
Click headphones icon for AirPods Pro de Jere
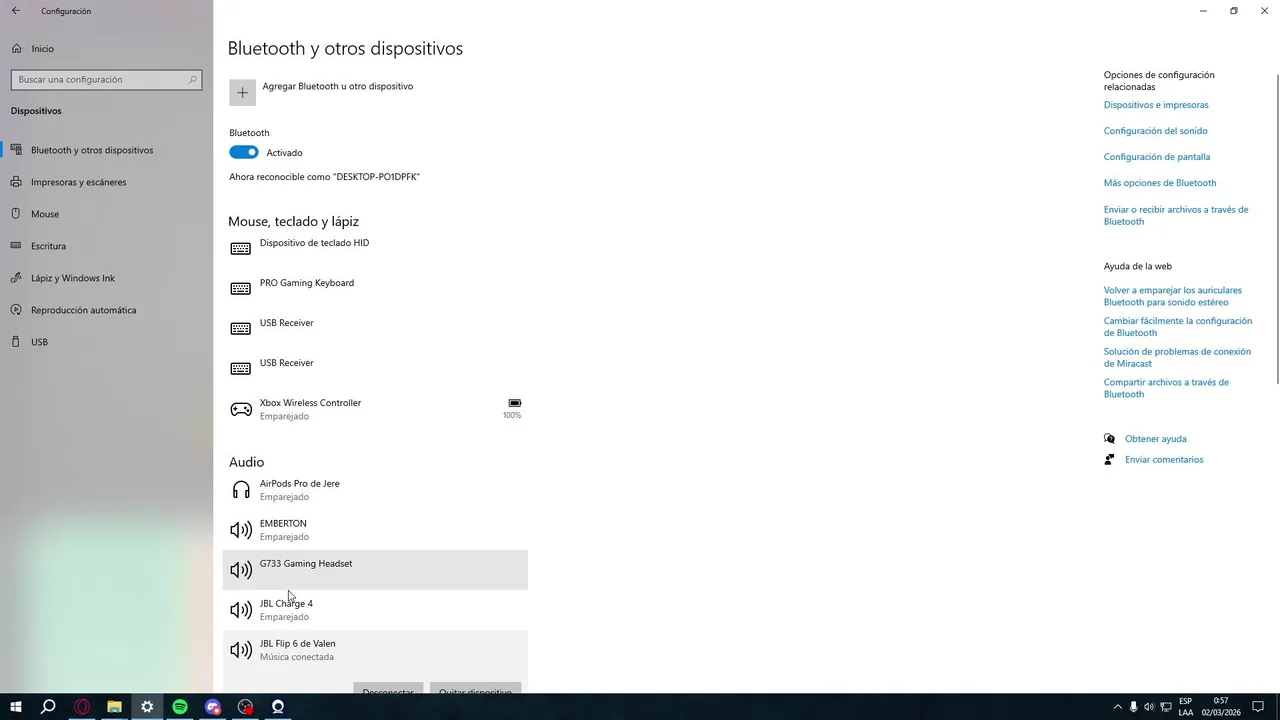tap(241, 490)
